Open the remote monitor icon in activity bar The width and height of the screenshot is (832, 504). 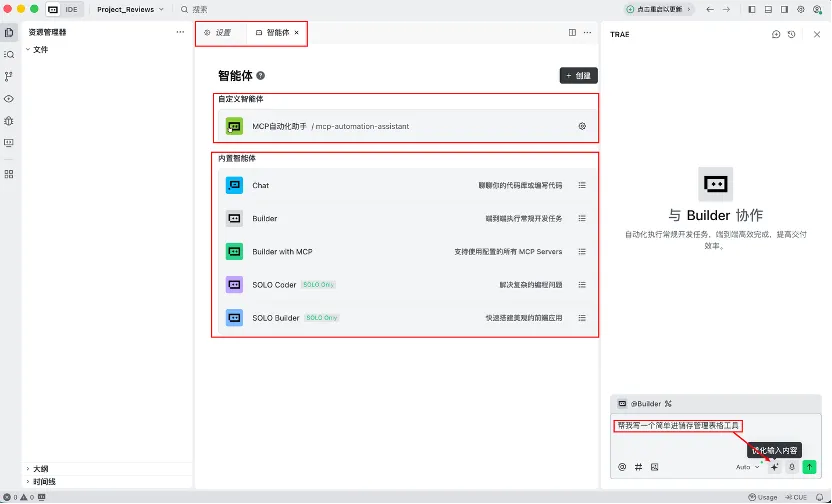click(x=9, y=143)
